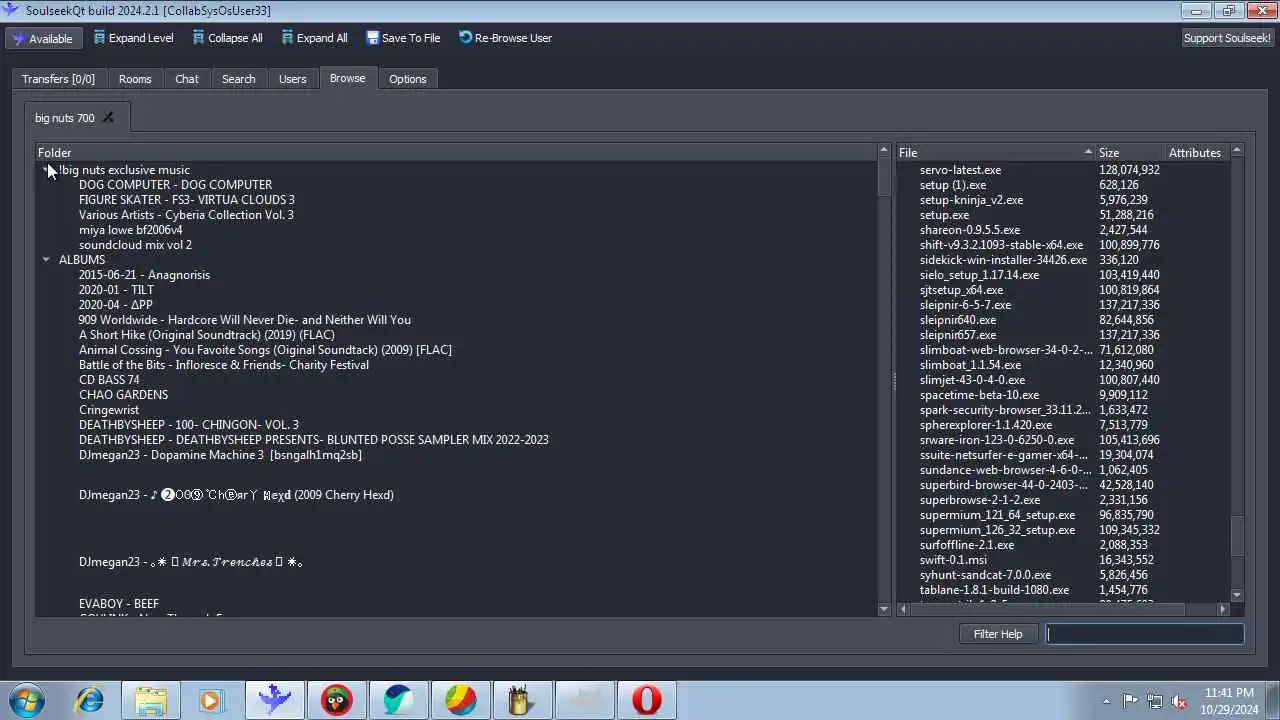Click the file list horizontal scrollbar

coord(1064,608)
